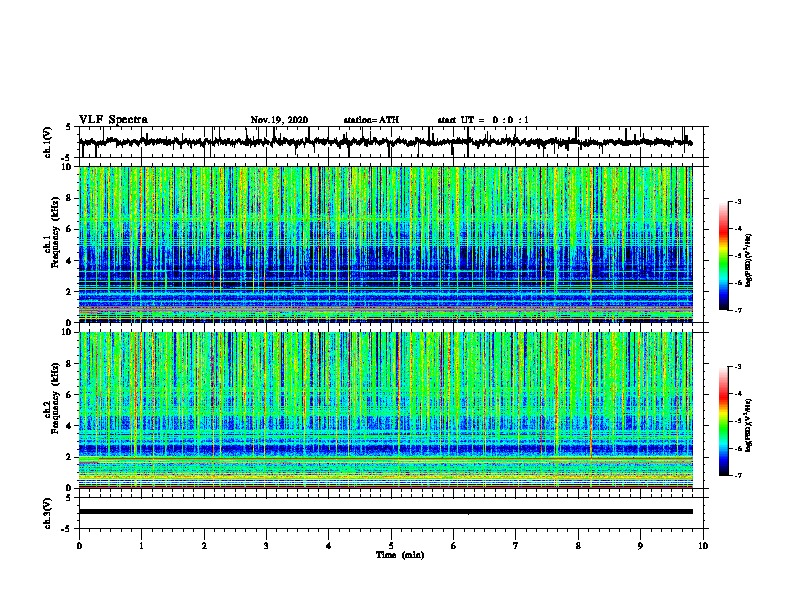This screenshot has height=612, width=792.
Task: Click the black ch.3 voltage bar
Action: tap(386, 512)
